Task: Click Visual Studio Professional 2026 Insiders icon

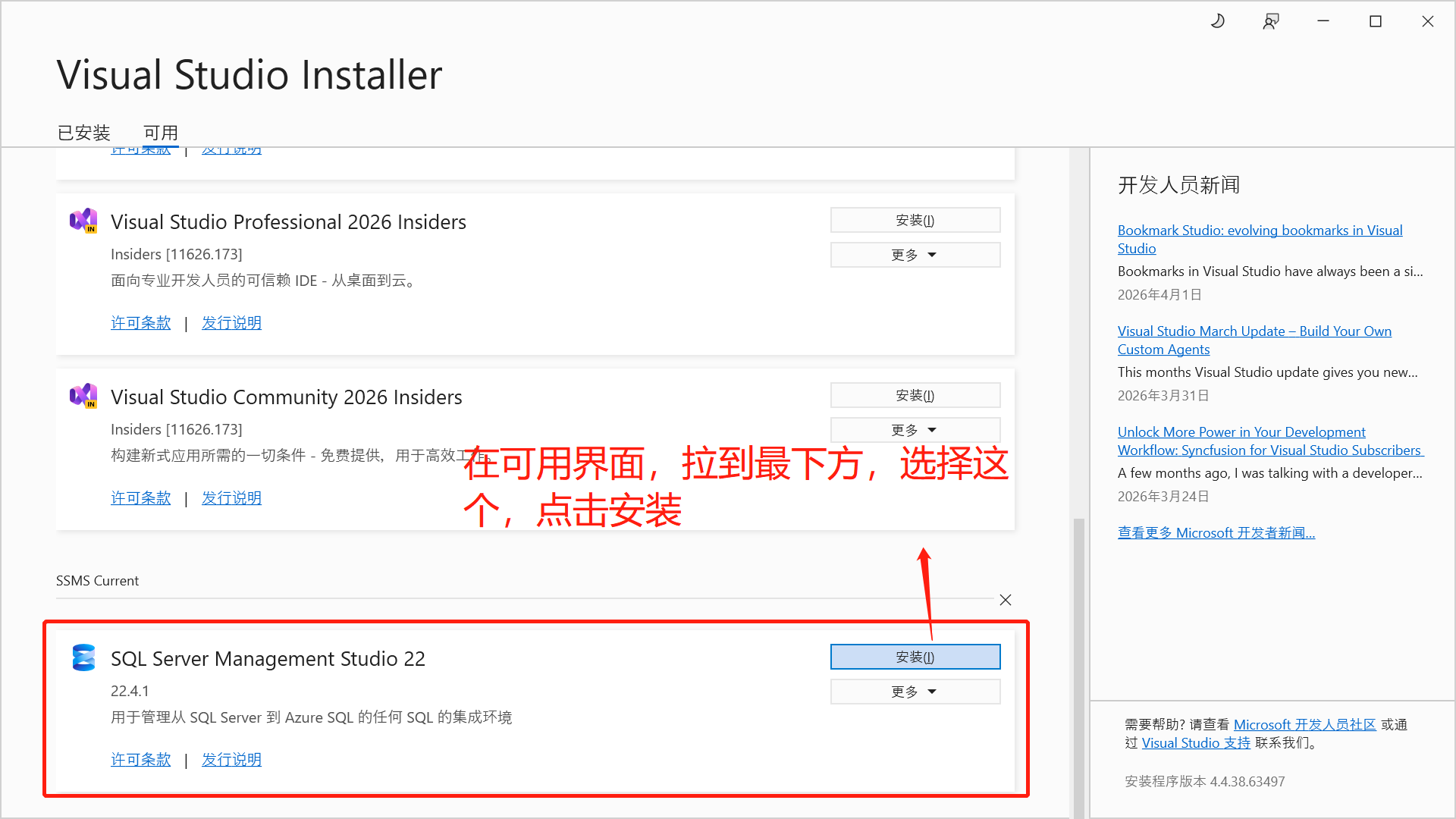Action: pyautogui.click(x=83, y=221)
